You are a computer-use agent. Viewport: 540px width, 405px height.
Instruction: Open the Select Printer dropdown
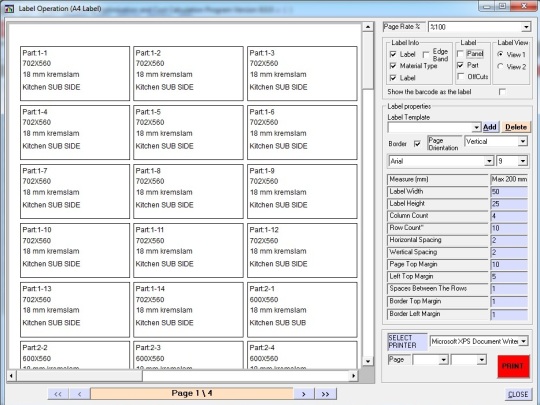[523, 341]
